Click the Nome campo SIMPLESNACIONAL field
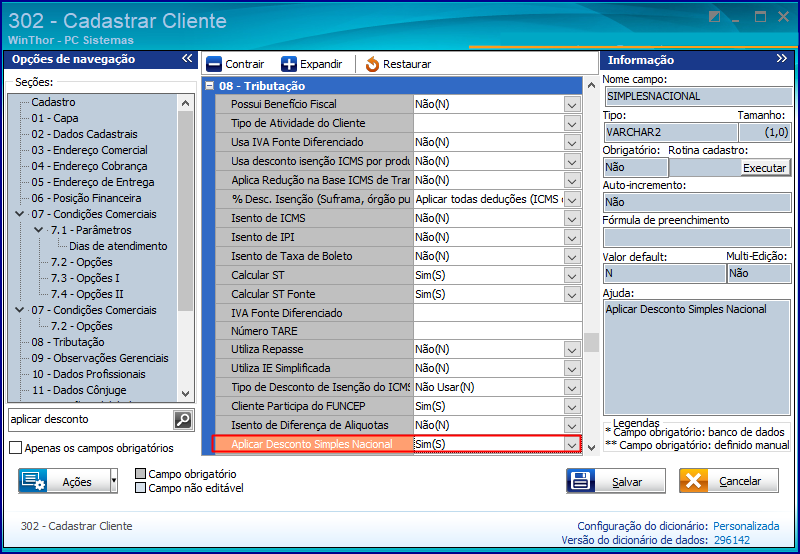 tap(697, 96)
